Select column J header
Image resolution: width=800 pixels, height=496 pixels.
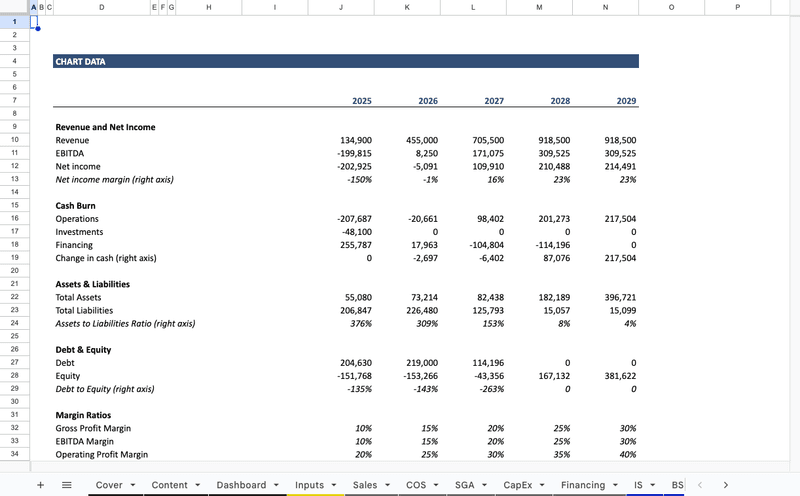click(341, 7)
